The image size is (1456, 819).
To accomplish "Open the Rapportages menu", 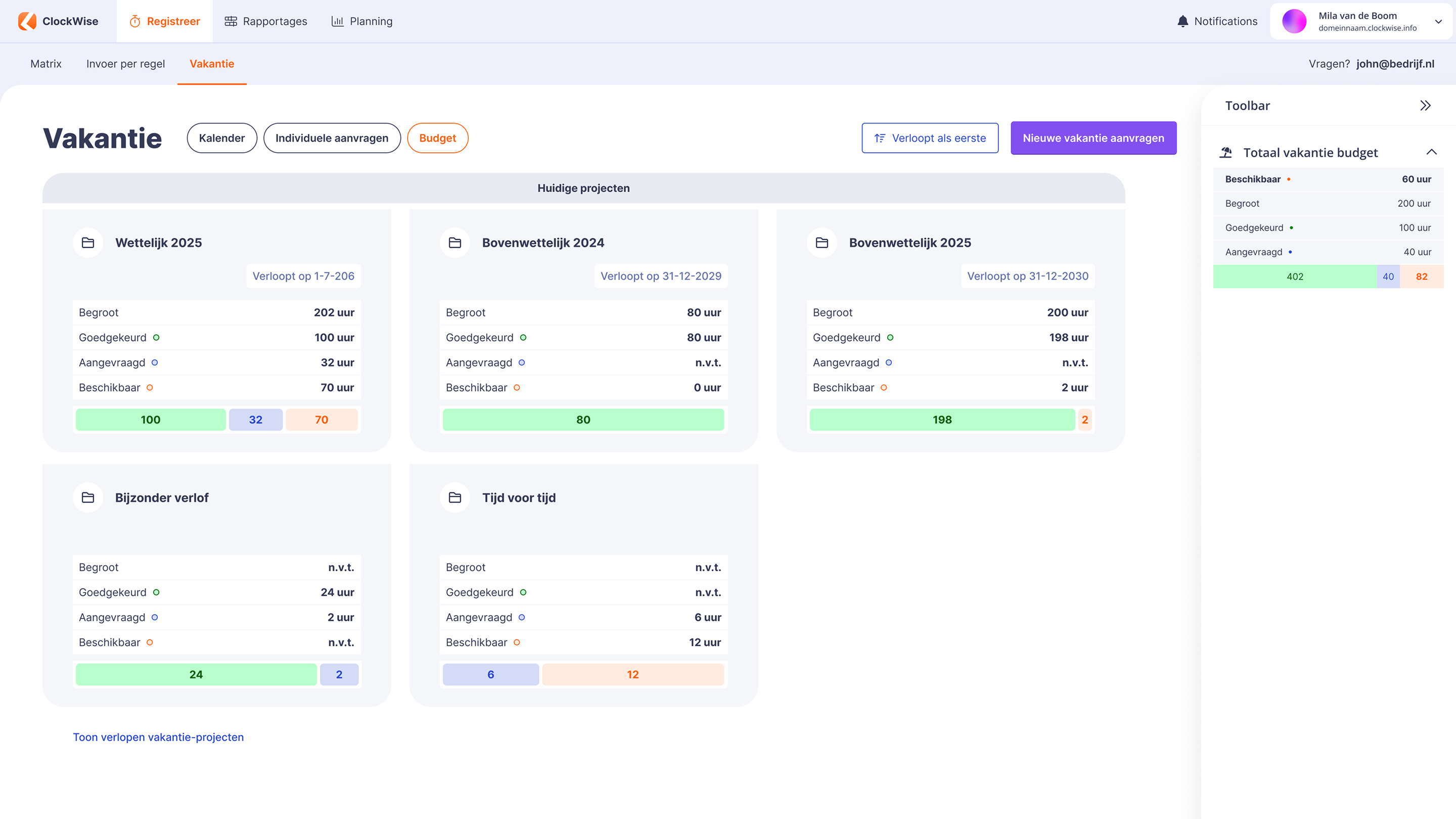I will (265, 21).
